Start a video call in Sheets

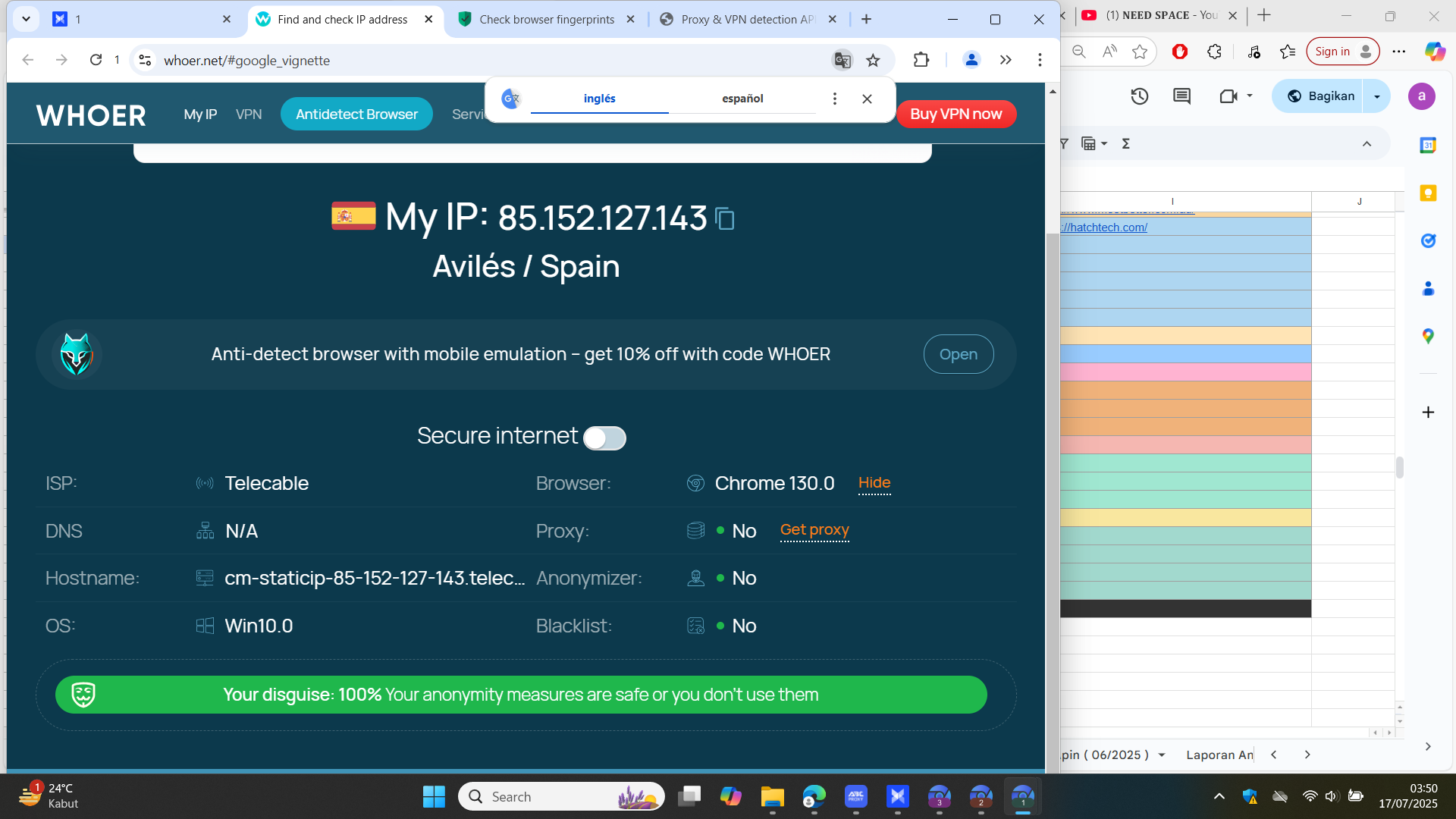[1228, 96]
